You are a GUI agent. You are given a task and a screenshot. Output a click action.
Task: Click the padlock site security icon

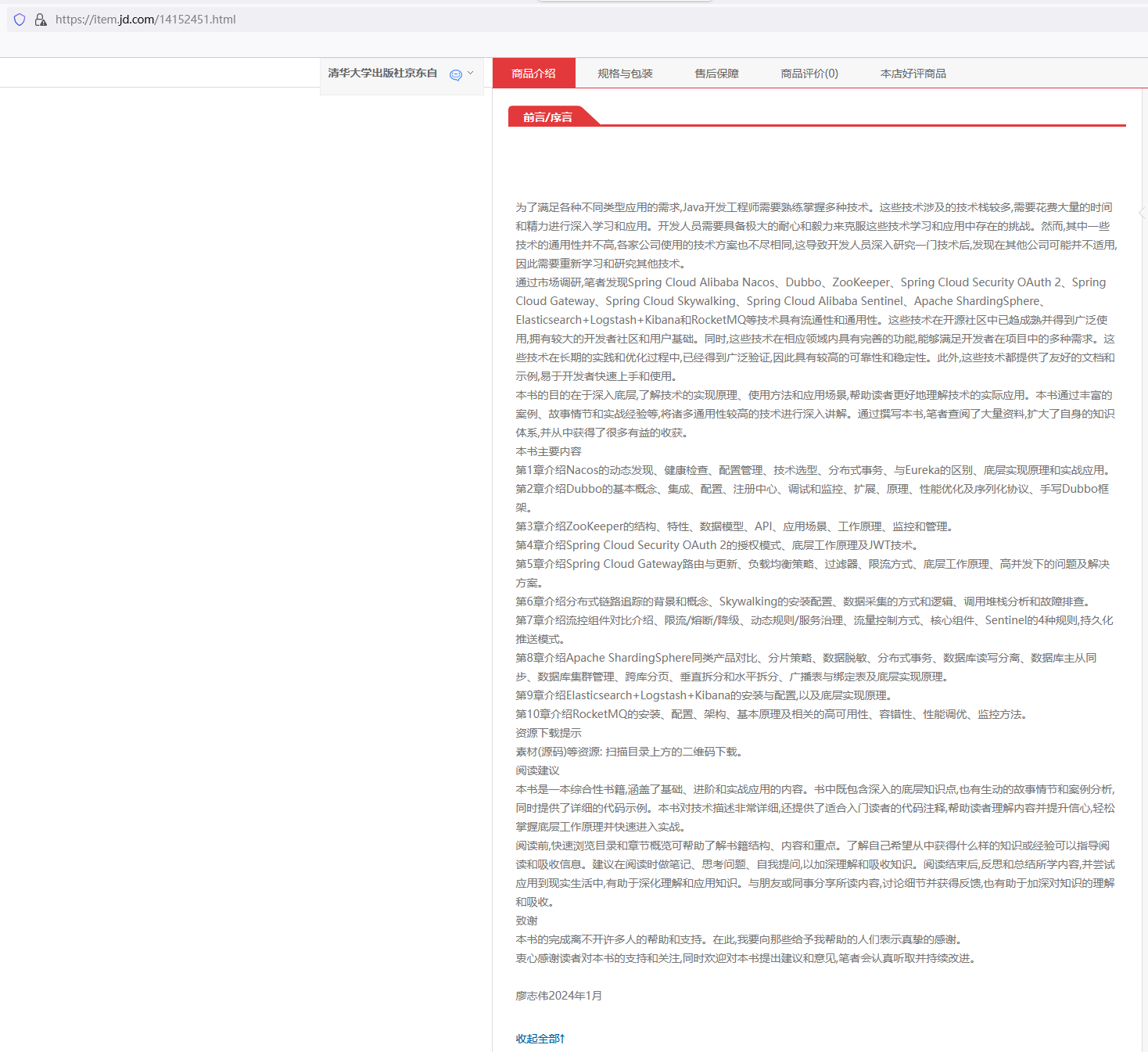coord(41,20)
